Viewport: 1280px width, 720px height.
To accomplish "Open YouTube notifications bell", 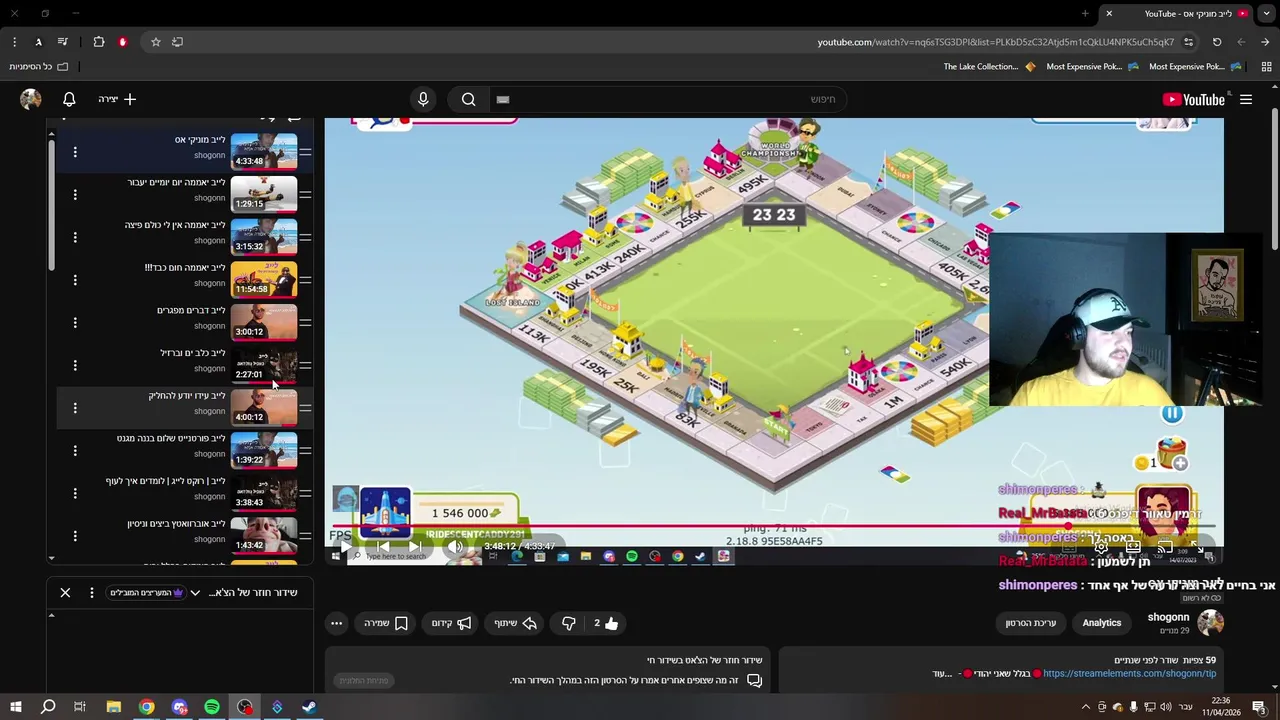I will coord(69,99).
